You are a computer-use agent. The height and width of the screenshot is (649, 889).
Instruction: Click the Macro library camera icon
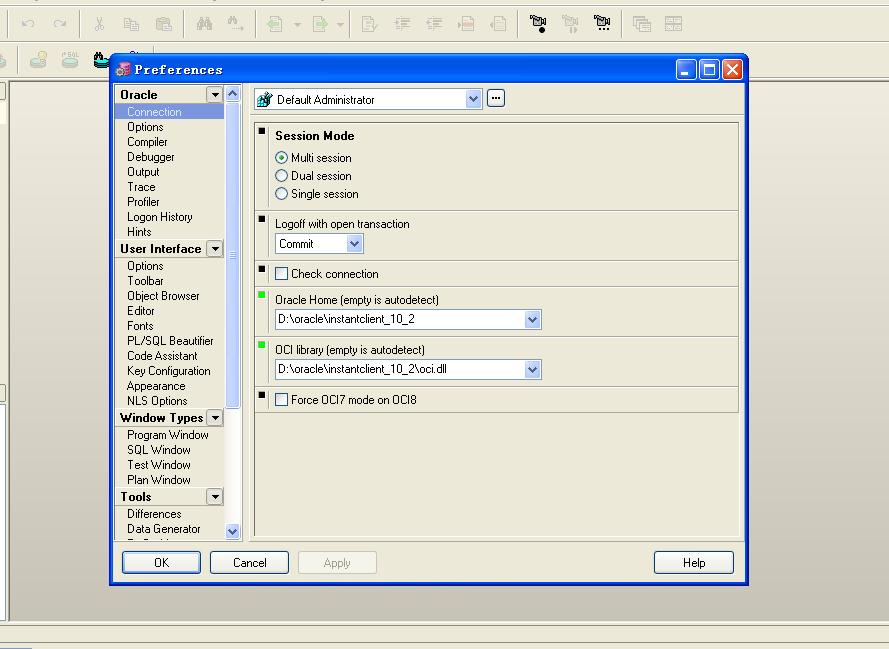[602, 24]
